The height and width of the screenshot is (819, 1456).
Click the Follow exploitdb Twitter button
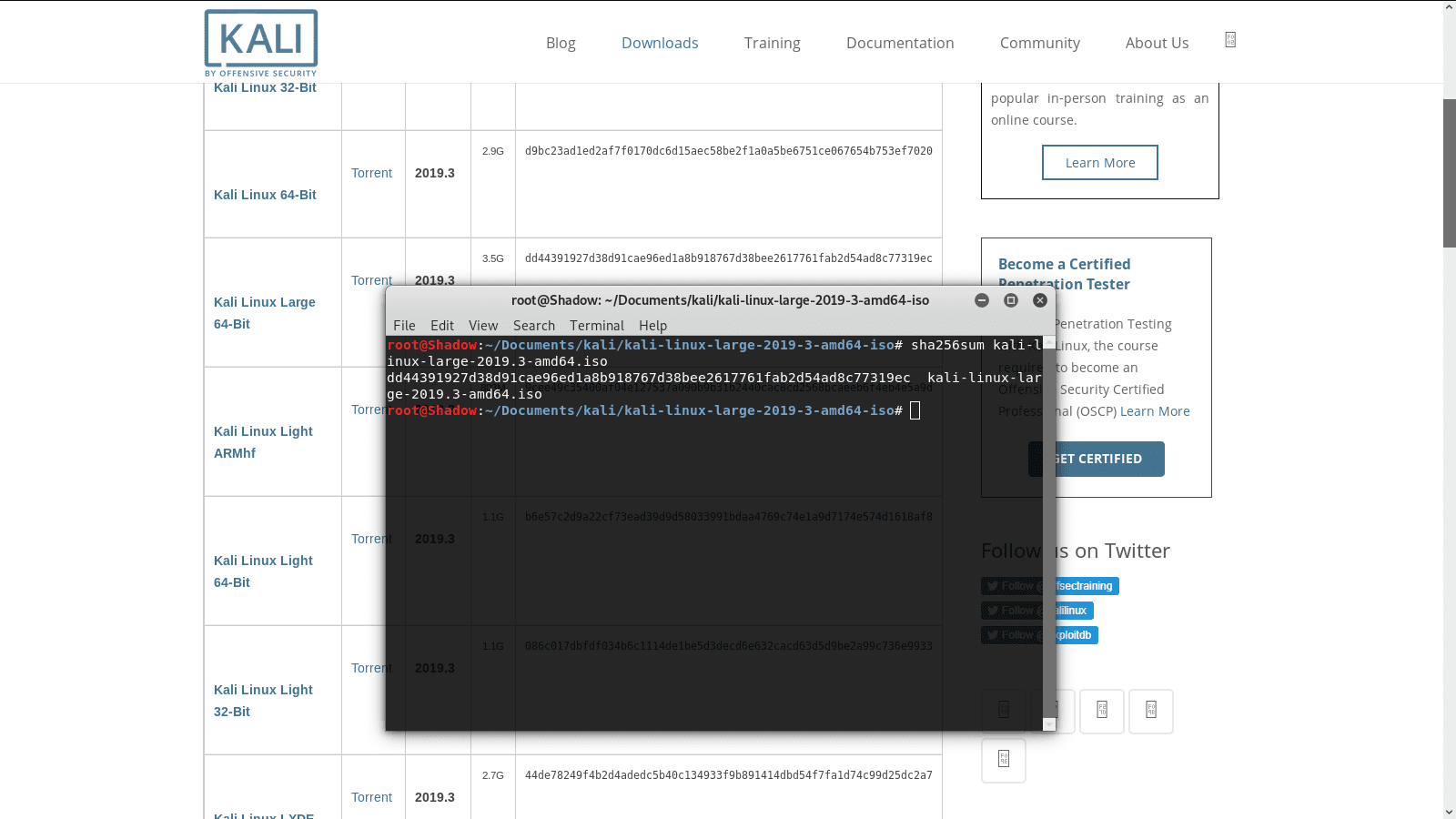[1039, 635]
